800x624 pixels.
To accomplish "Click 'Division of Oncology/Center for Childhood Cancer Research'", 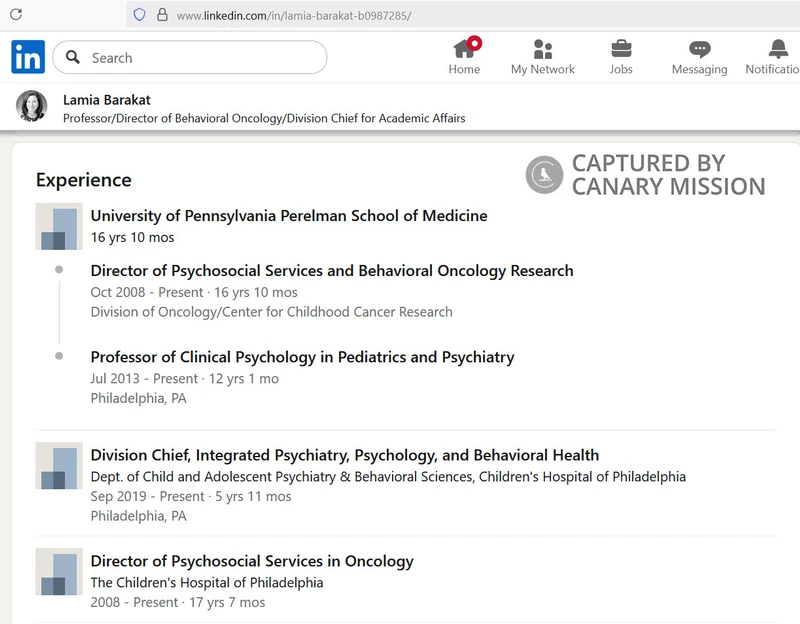I will pos(271,312).
